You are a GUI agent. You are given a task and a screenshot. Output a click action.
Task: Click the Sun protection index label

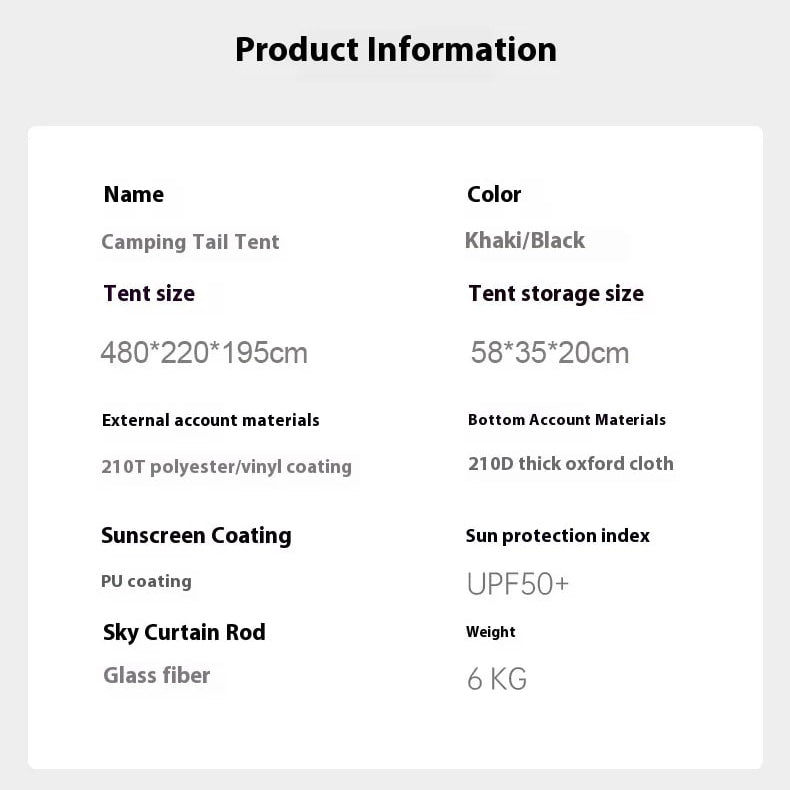(x=558, y=535)
